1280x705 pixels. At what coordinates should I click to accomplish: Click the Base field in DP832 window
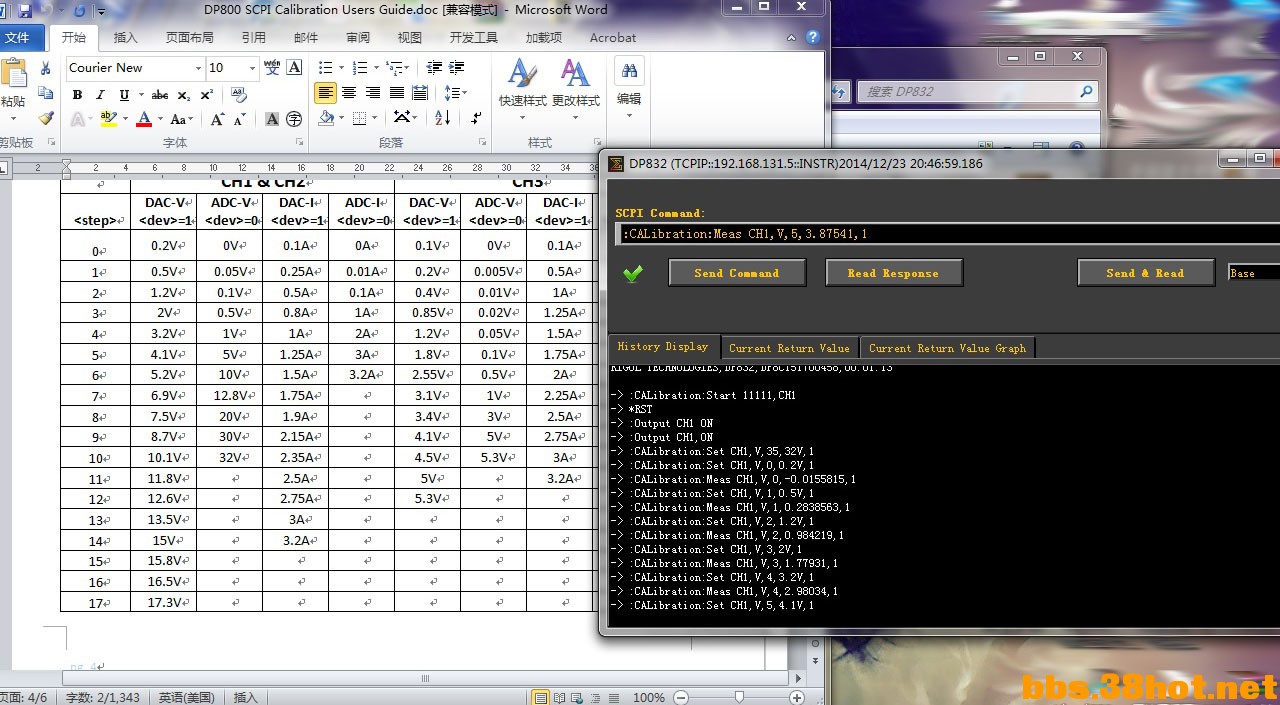coord(1254,273)
